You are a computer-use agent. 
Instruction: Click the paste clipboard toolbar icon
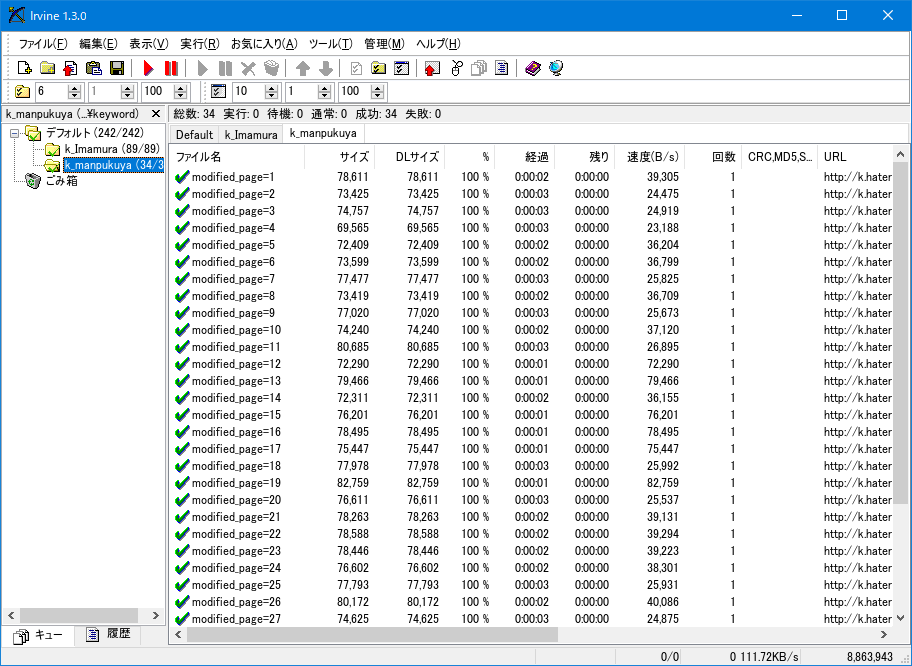click(x=94, y=69)
